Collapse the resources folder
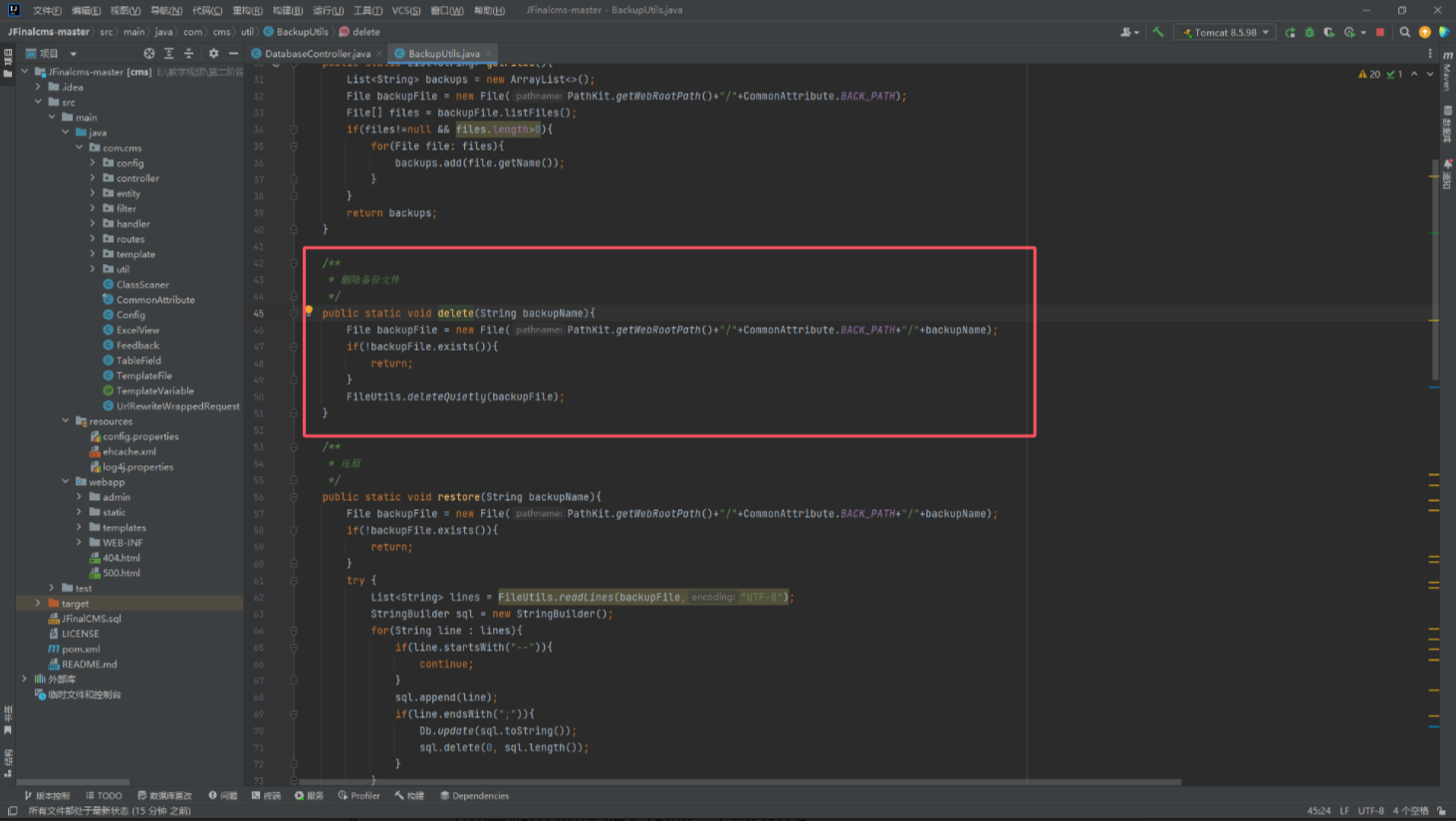The image size is (1456, 821). tap(66, 421)
